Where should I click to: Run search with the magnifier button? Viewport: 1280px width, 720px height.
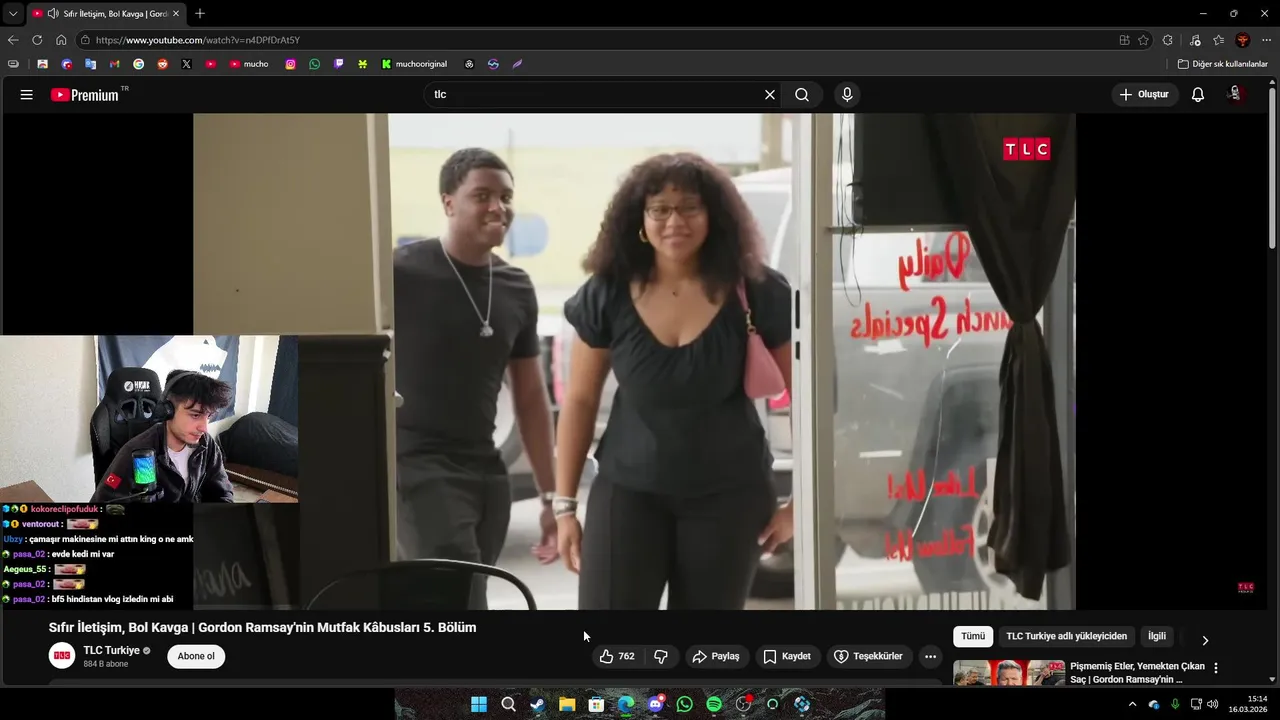tap(802, 95)
